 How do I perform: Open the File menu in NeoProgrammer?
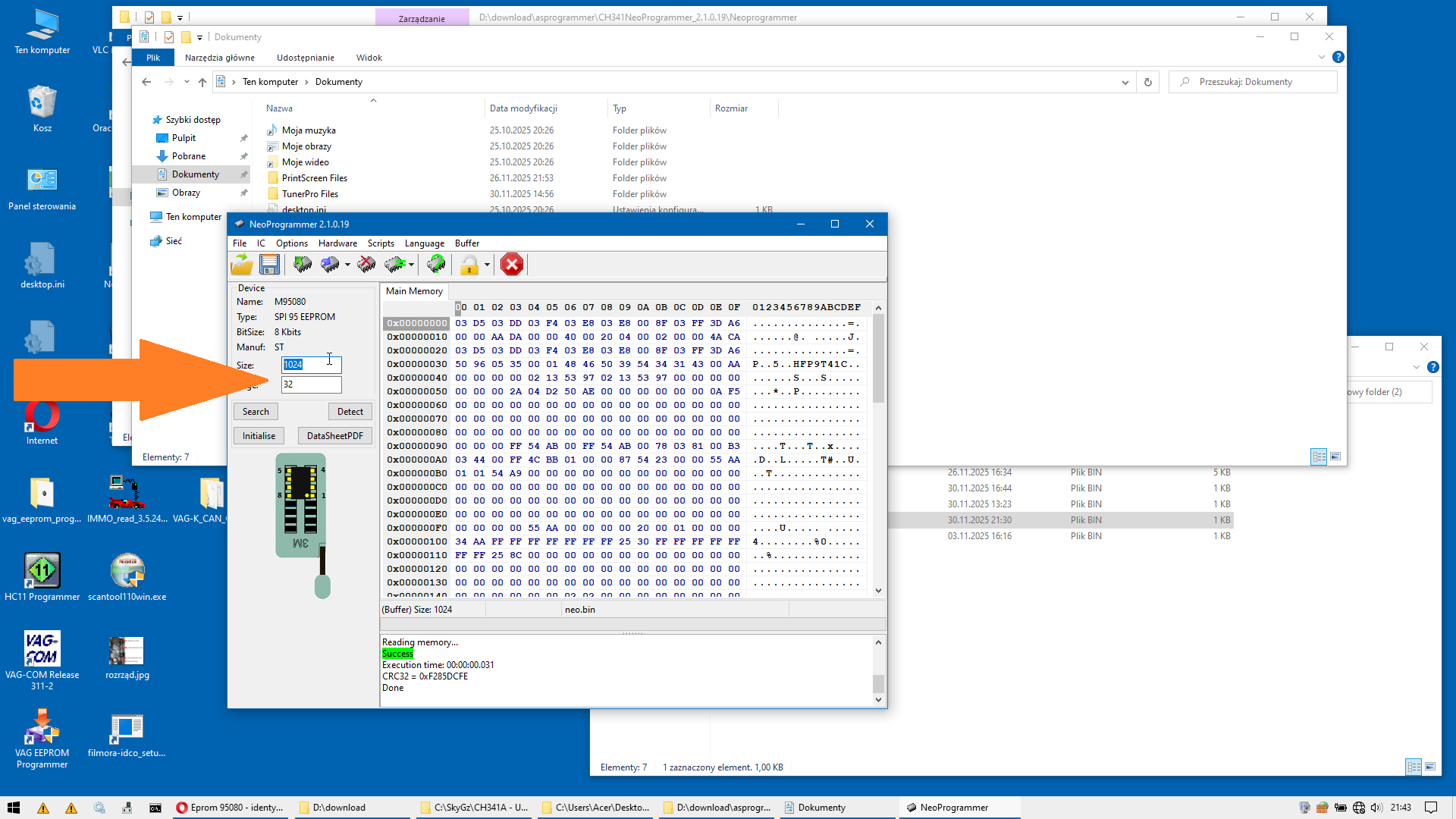[240, 243]
